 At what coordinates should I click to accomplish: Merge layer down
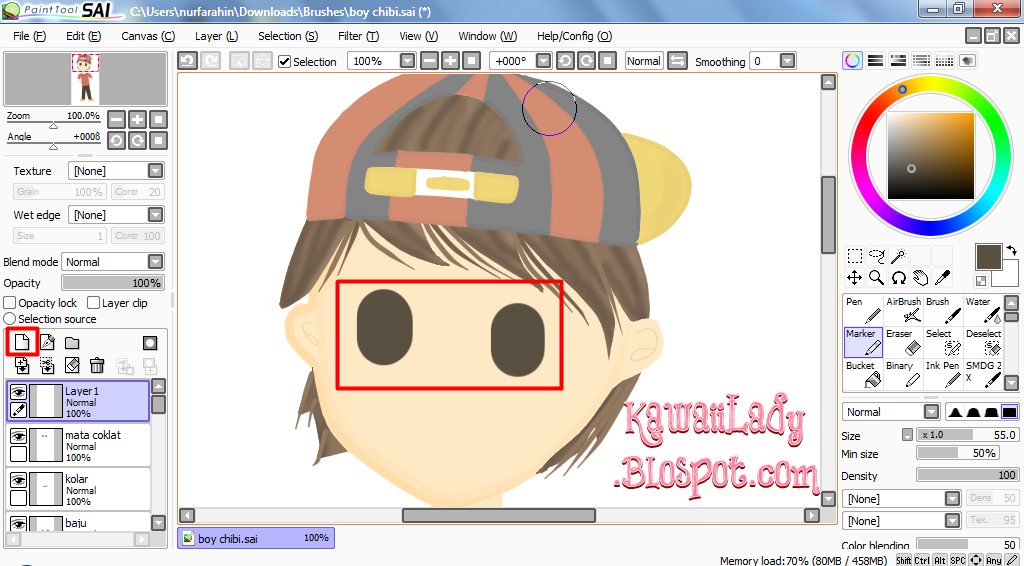47,365
